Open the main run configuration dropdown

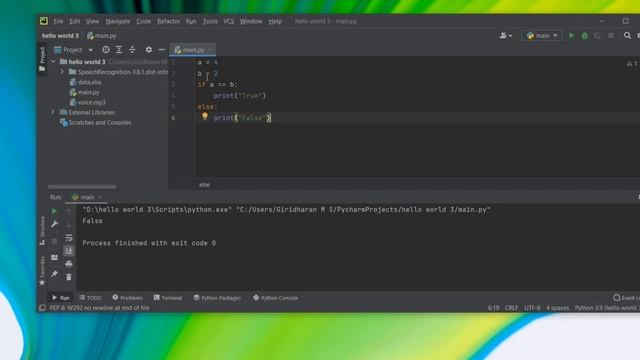coord(542,36)
